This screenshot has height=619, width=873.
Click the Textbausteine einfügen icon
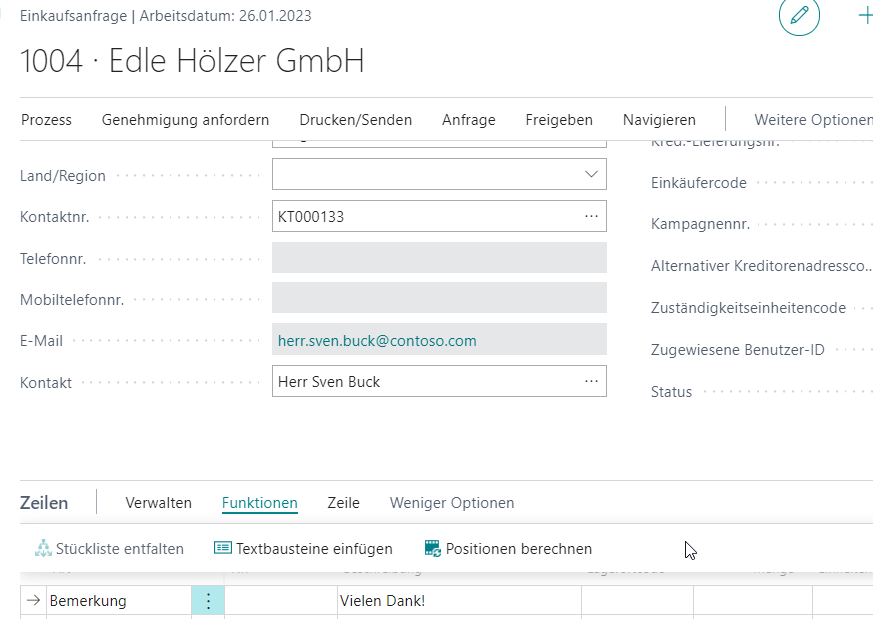coord(222,548)
